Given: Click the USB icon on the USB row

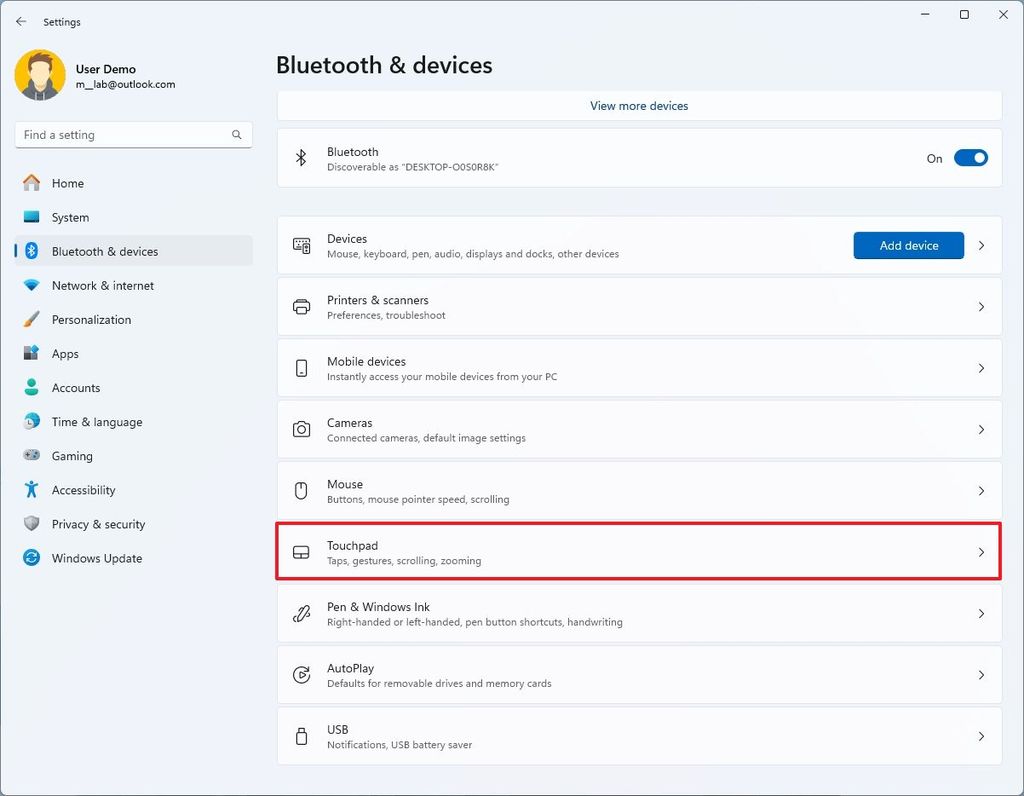Looking at the screenshot, I should pos(301,736).
